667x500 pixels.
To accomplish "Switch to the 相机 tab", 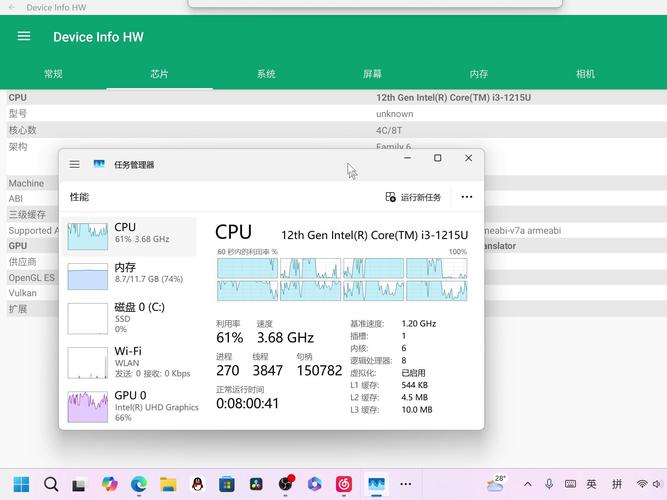I will (x=585, y=74).
